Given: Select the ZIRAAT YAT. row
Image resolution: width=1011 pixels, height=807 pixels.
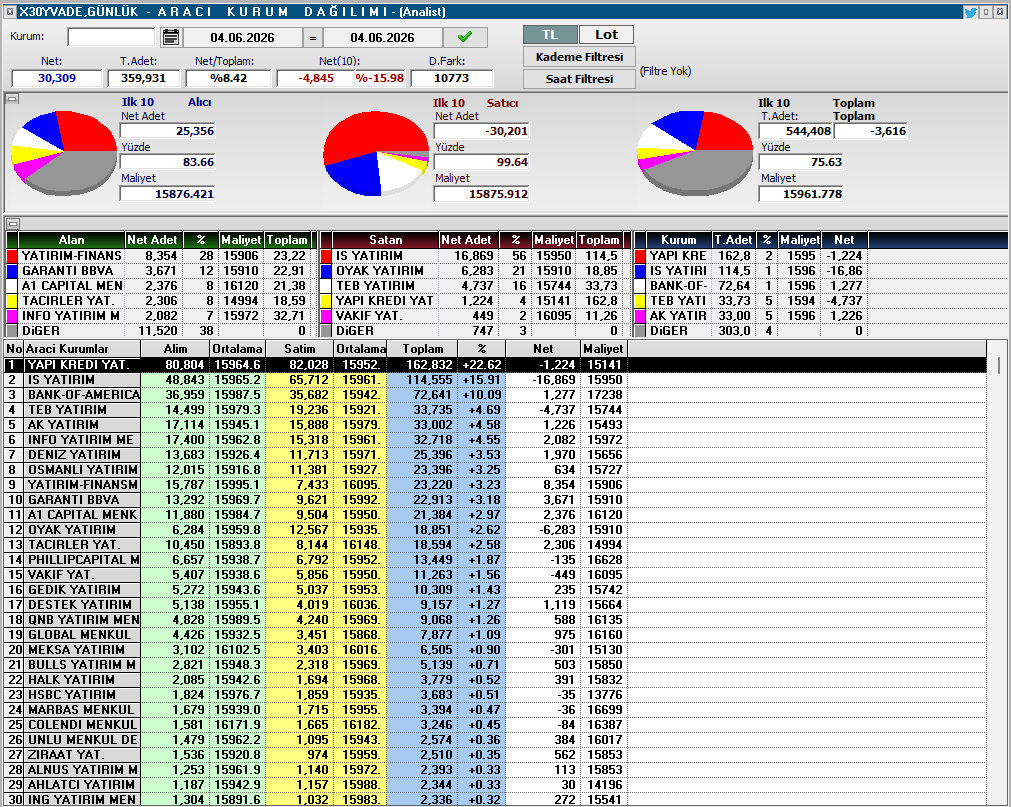Looking at the screenshot, I should [495, 755].
